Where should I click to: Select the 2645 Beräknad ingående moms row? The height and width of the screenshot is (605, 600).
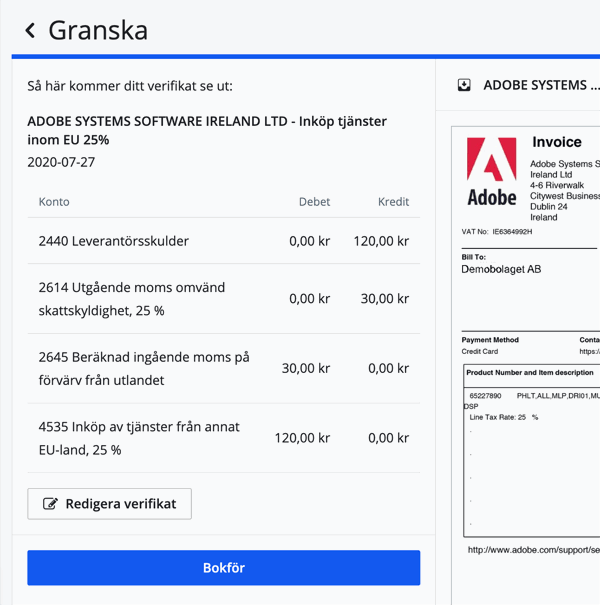pyautogui.click(x=223, y=368)
